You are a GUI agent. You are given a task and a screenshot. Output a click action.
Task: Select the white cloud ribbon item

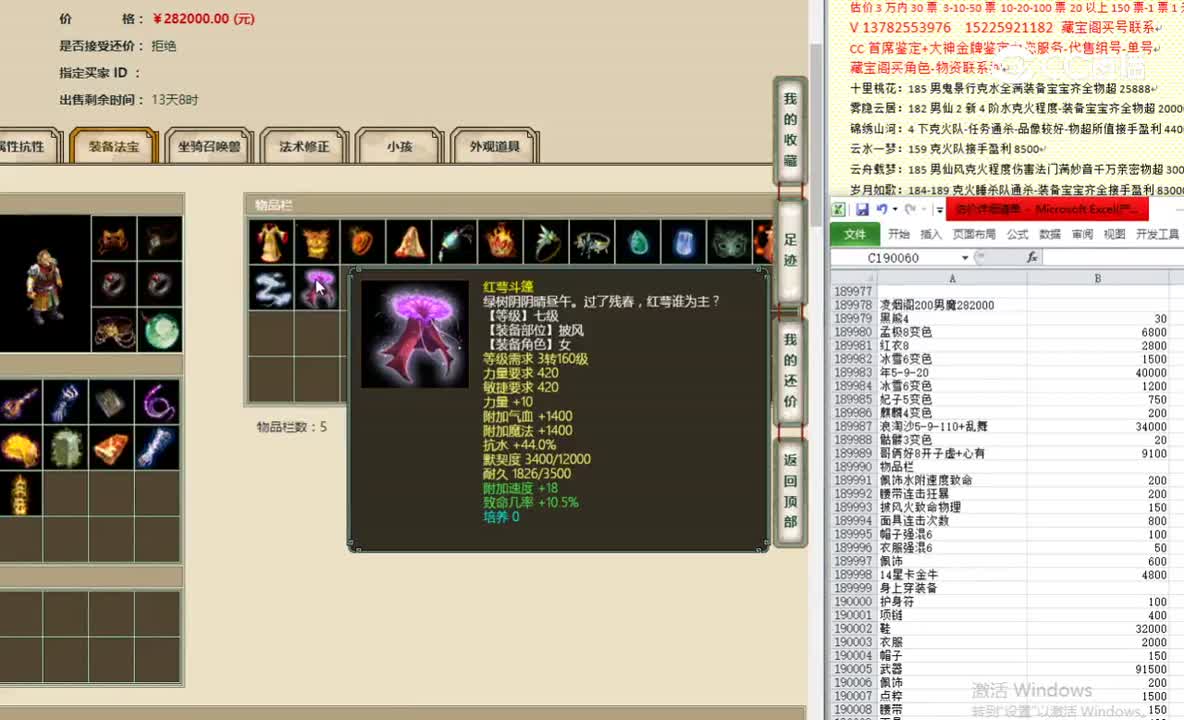pyautogui.click(x=271, y=288)
